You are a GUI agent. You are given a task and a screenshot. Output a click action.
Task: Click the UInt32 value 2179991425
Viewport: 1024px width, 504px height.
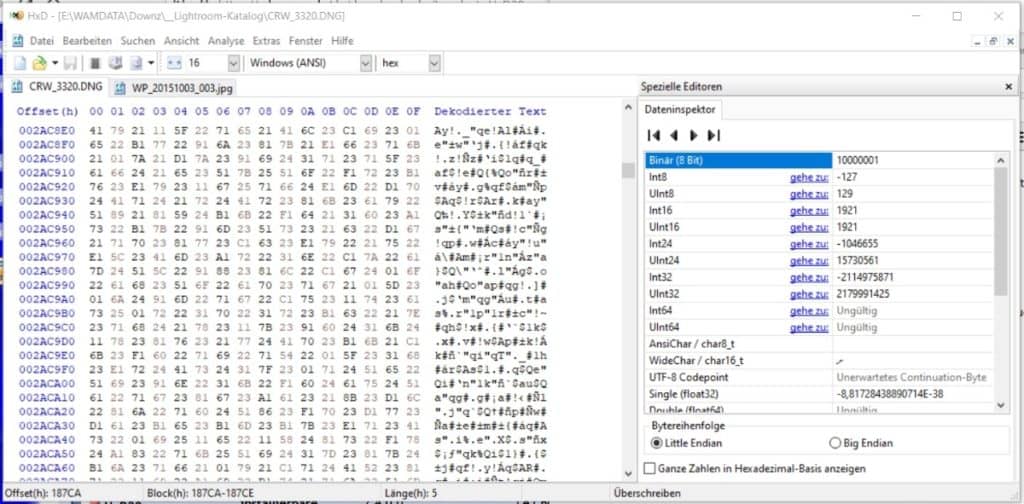click(x=863, y=294)
